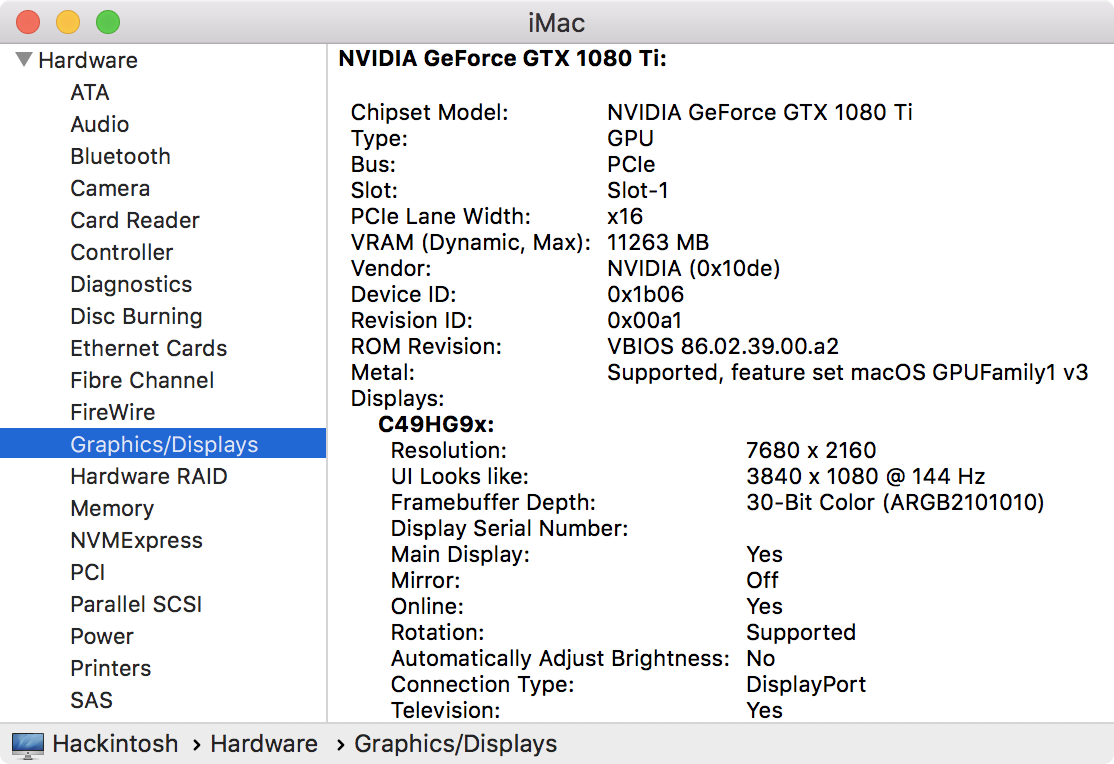Open the Ethernet Cards section
The width and height of the screenshot is (1114, 764).
pos(149,348)
